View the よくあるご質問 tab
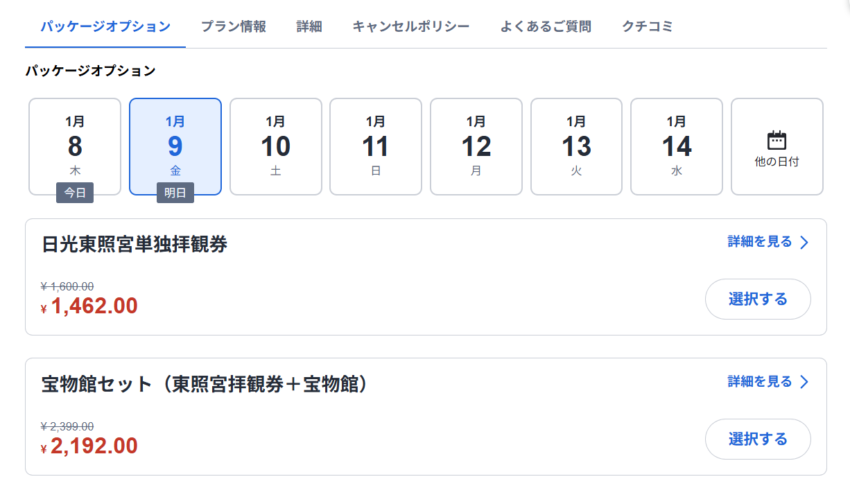Screen dimensions: 850x488 tap(545, 26)
